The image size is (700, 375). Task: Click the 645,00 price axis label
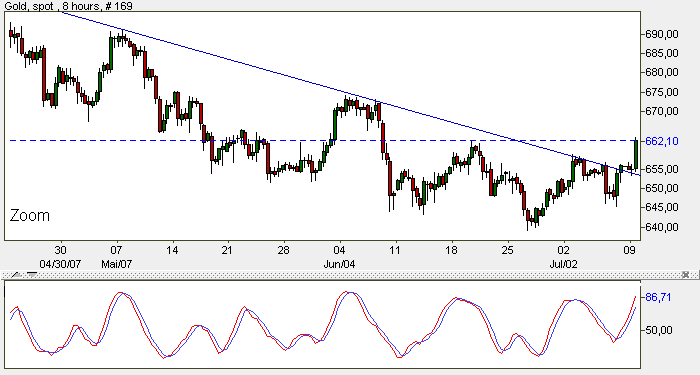(662, 208)
